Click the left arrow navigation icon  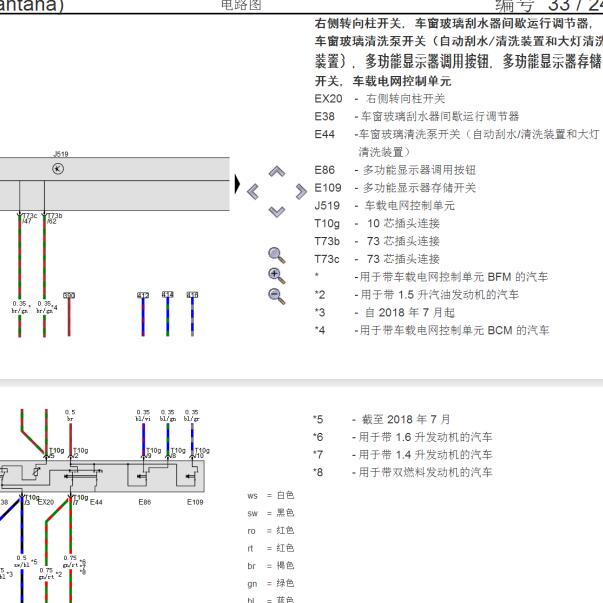click(x=253, y=192)
